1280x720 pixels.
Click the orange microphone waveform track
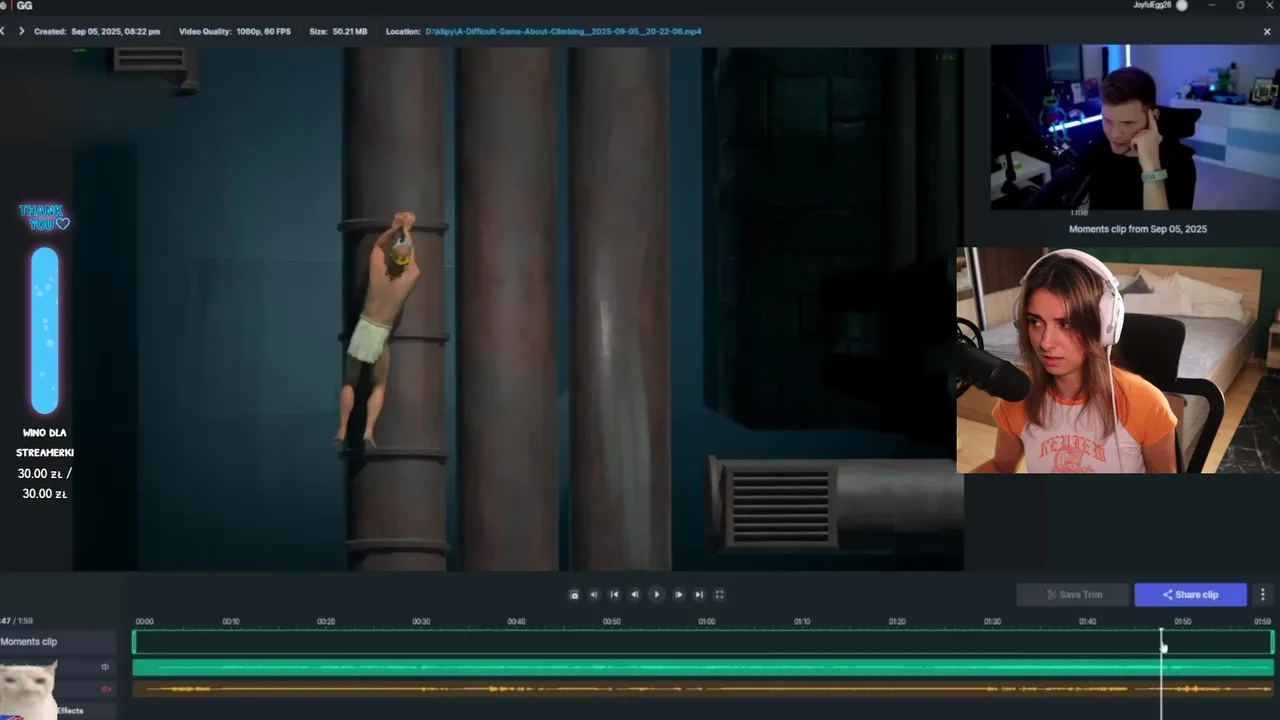pyautogui.click(x=703, y=689)
